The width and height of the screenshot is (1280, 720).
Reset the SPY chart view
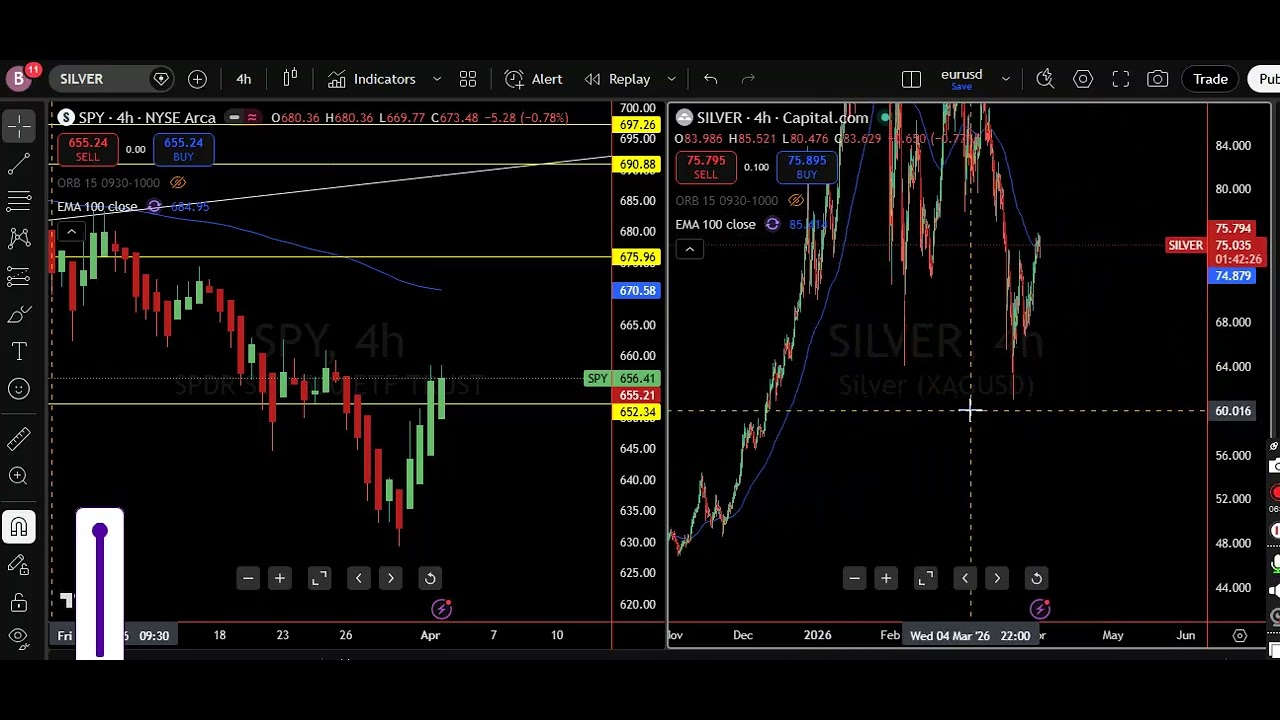click(430, 578)
